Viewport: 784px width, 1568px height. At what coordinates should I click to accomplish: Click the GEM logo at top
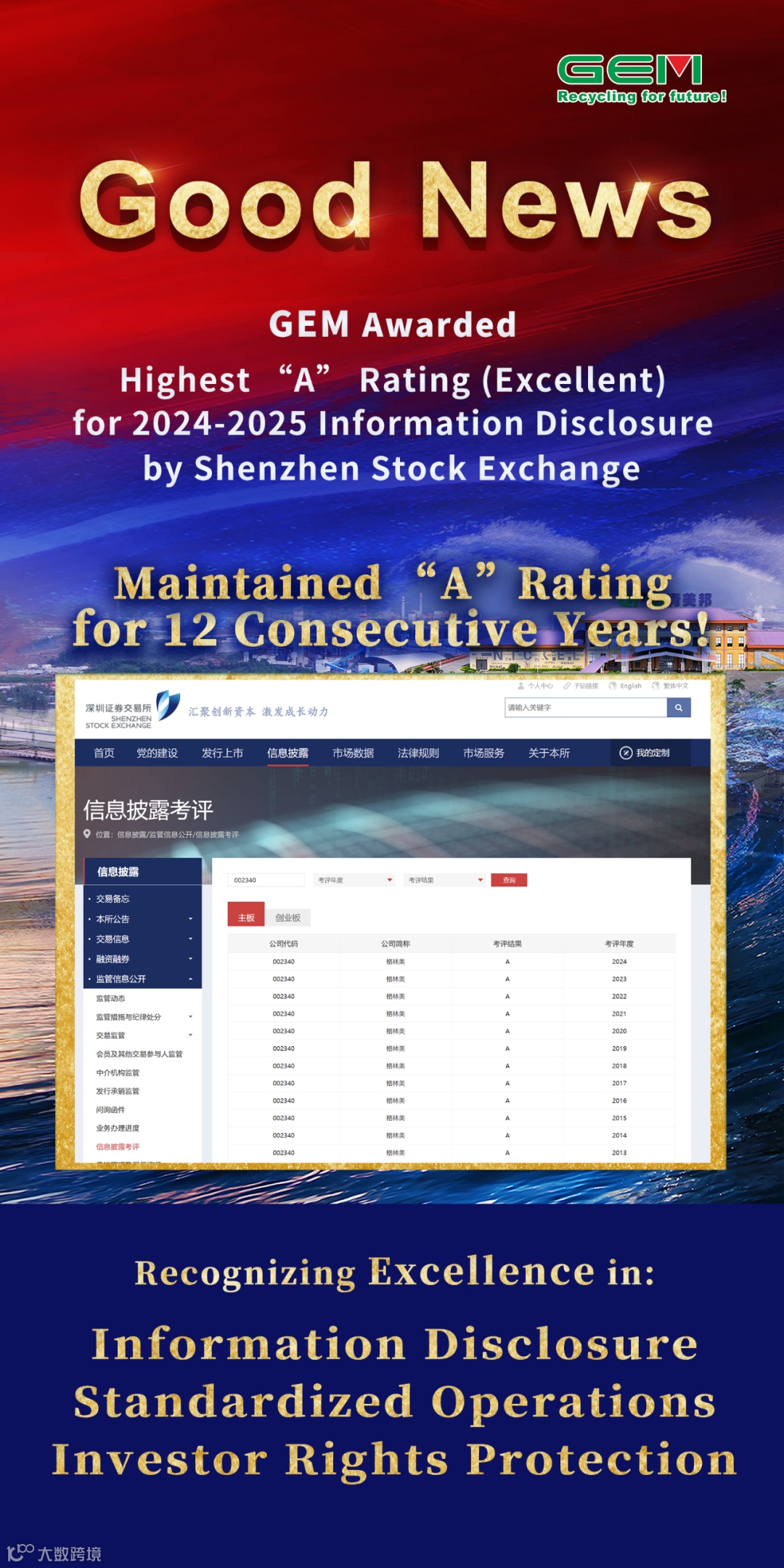[x=641, y=78]
